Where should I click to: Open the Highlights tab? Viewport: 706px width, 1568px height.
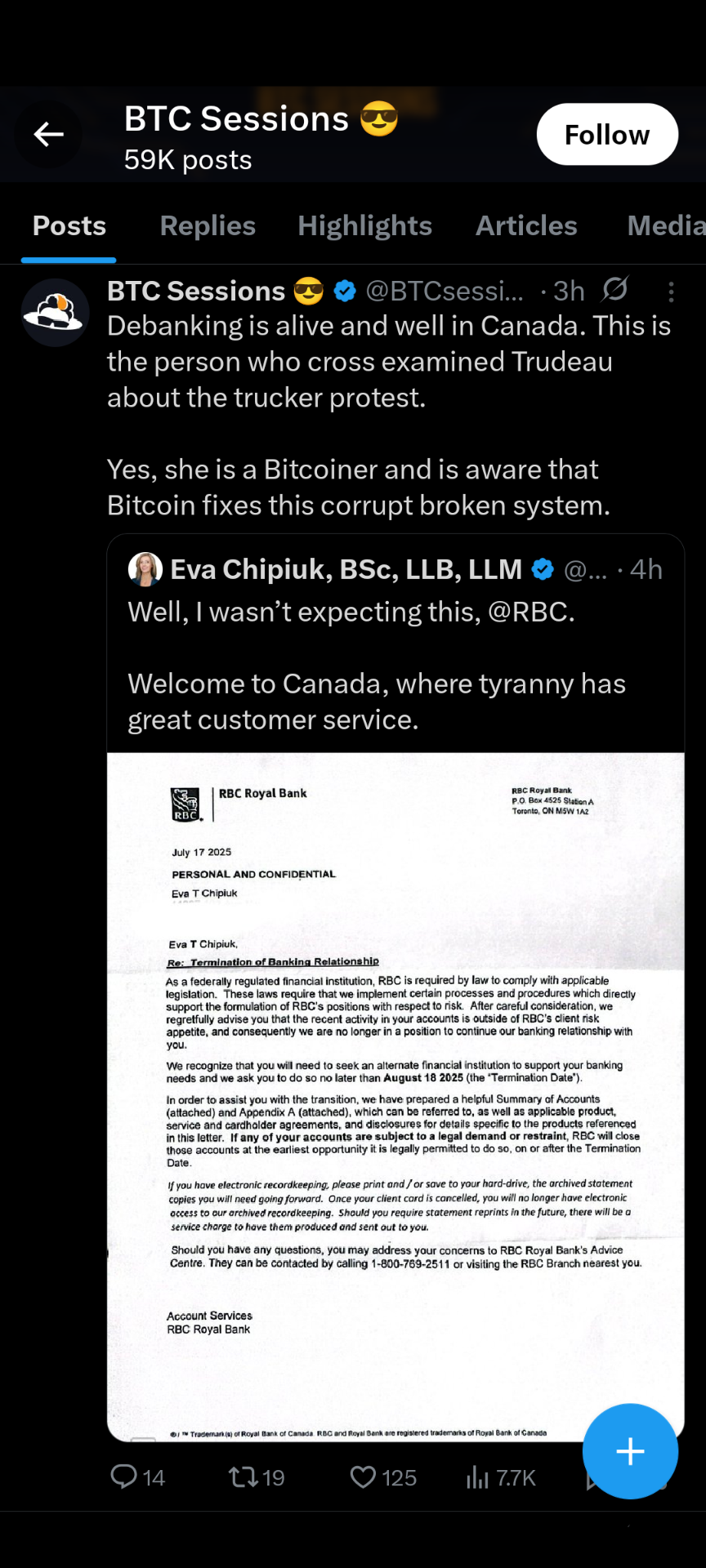pyautogui.click(x=364, y=226)
